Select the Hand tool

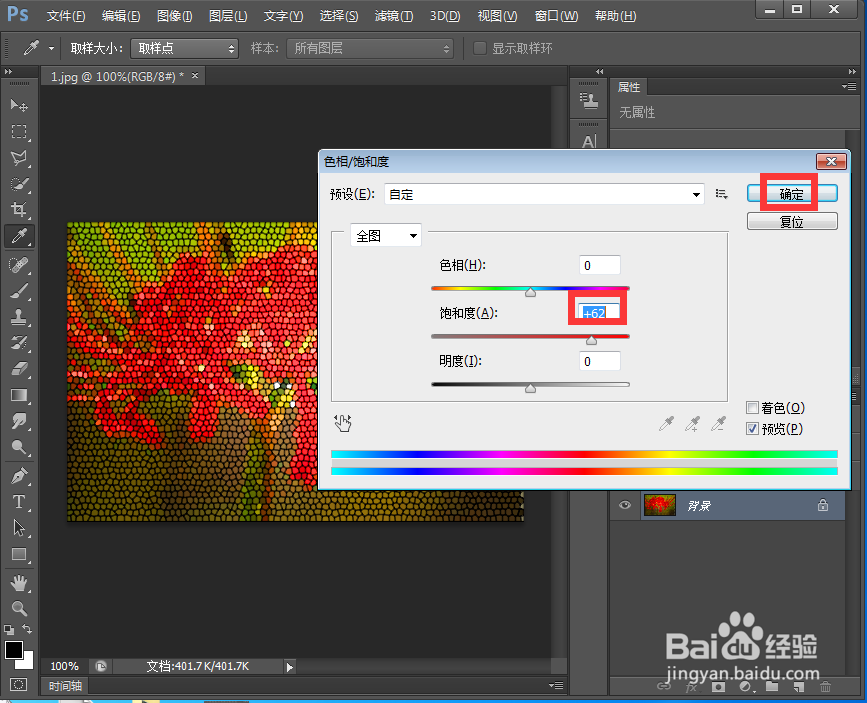[19, 583]
